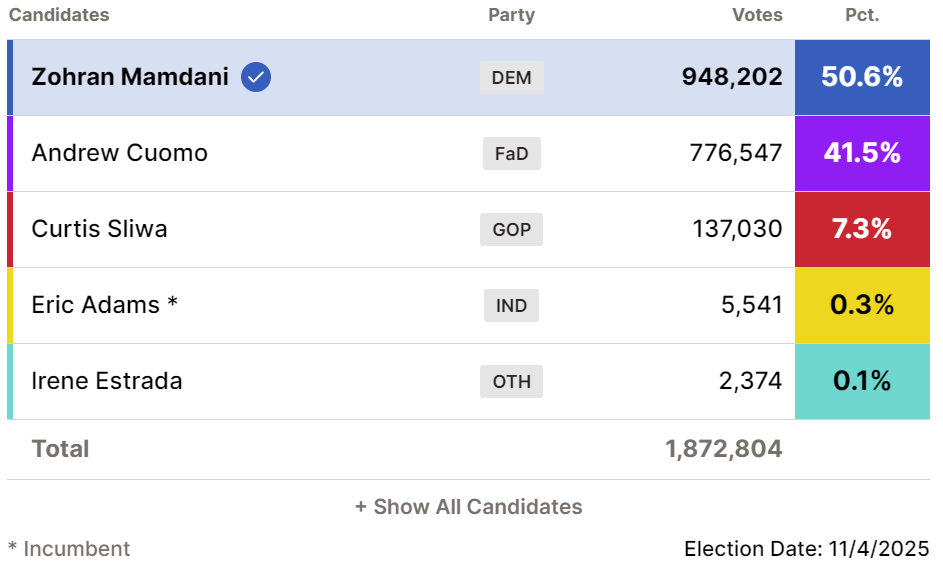Select the Eric Adams candidate name
The image size is (943, 584).
coord(96,305)
